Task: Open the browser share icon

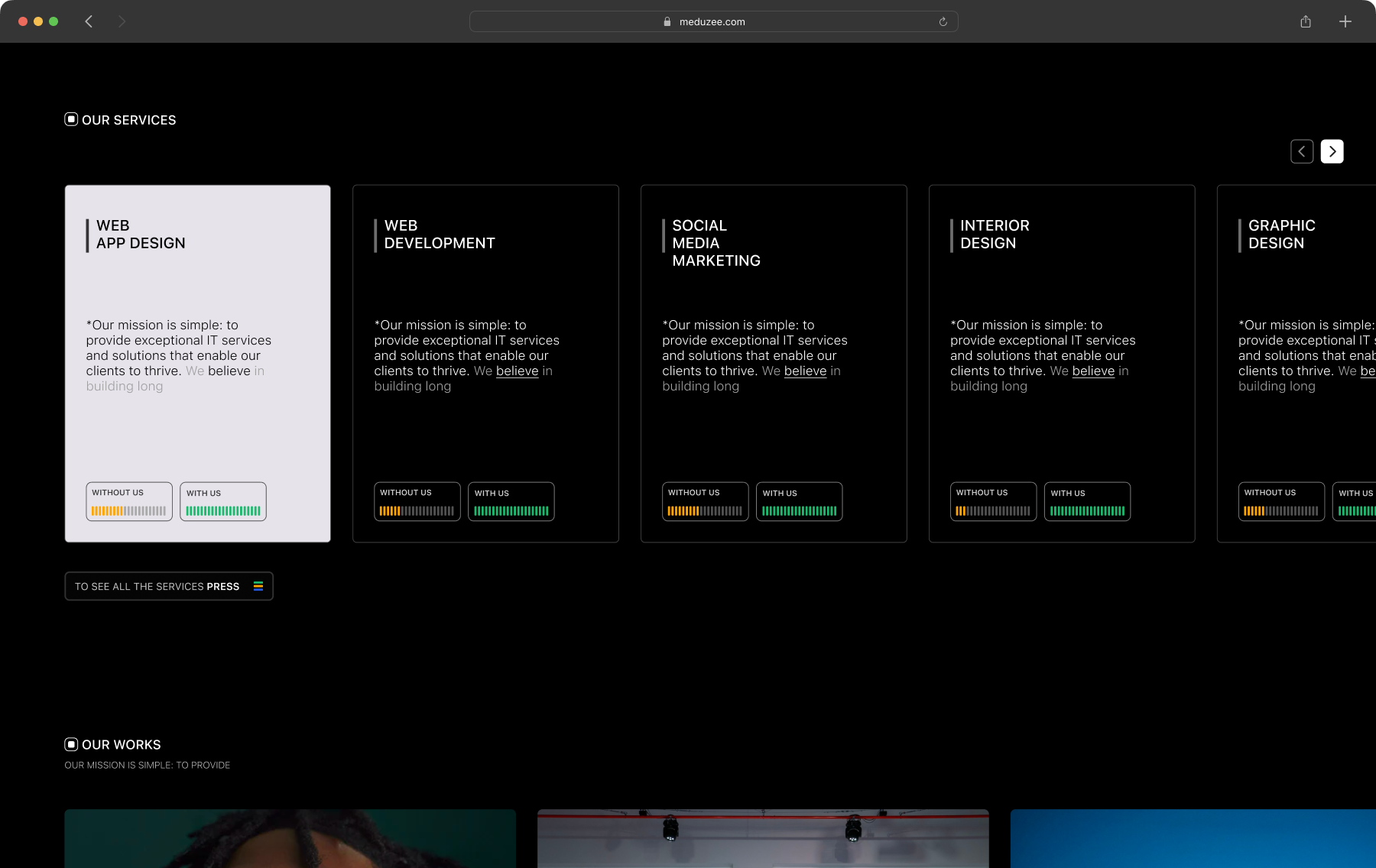Action: (1306, 21)
